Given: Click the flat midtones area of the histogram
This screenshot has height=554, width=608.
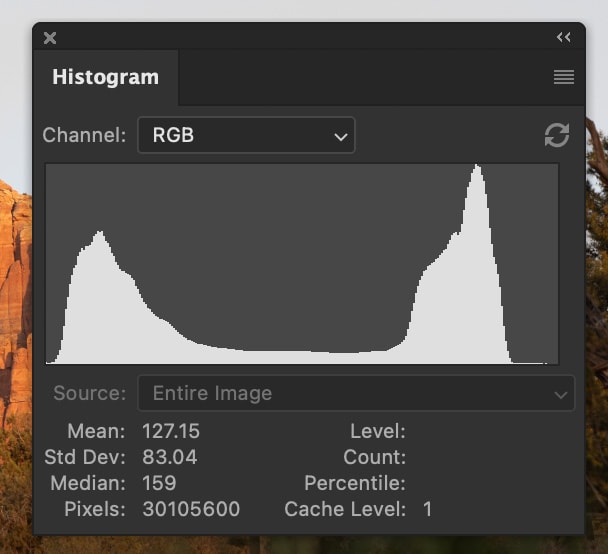Looking at the screenshot, I should (x=290, y=357).
